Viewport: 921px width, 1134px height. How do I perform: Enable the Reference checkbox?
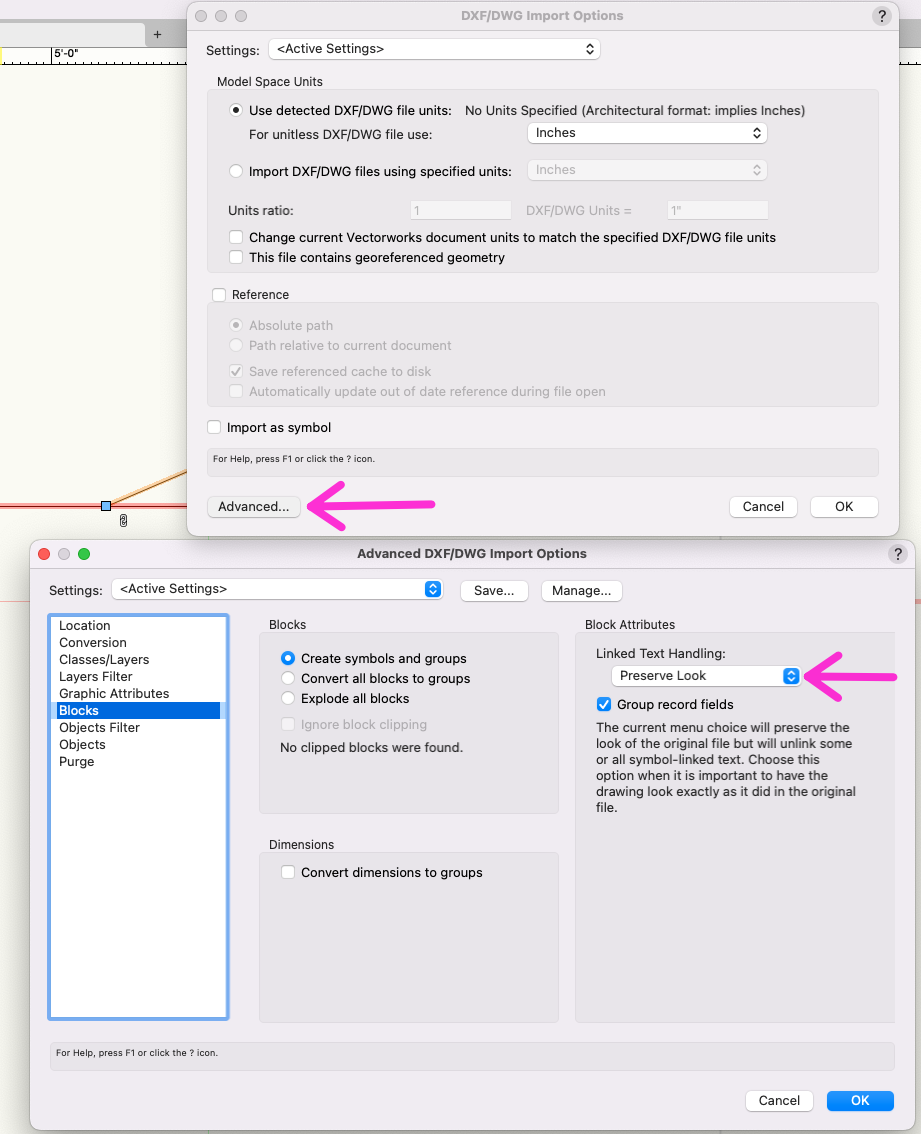coord(218,295)
